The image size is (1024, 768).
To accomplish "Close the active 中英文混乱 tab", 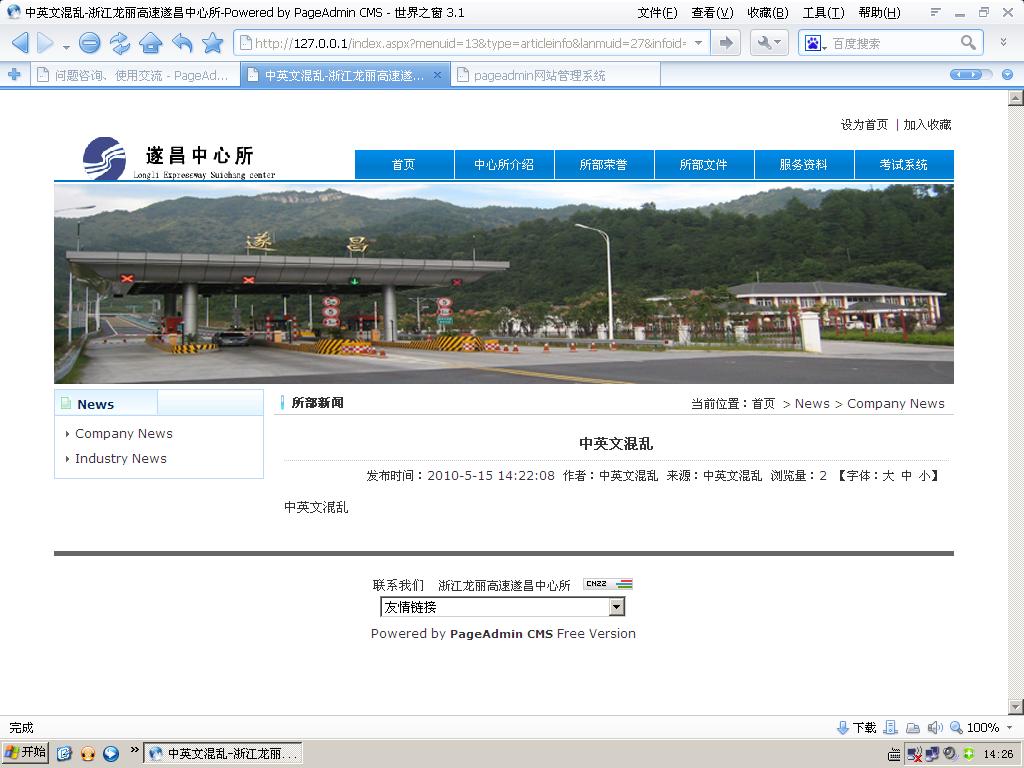I will coord(438,74).
